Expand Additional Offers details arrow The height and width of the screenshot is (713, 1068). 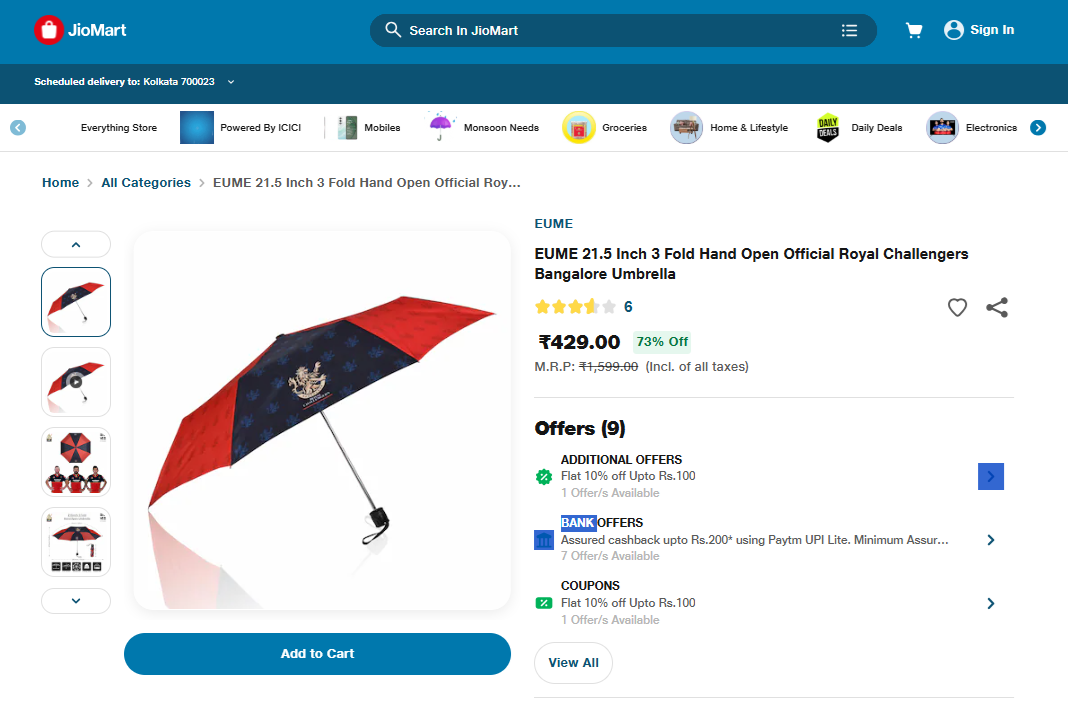point(991,477)
